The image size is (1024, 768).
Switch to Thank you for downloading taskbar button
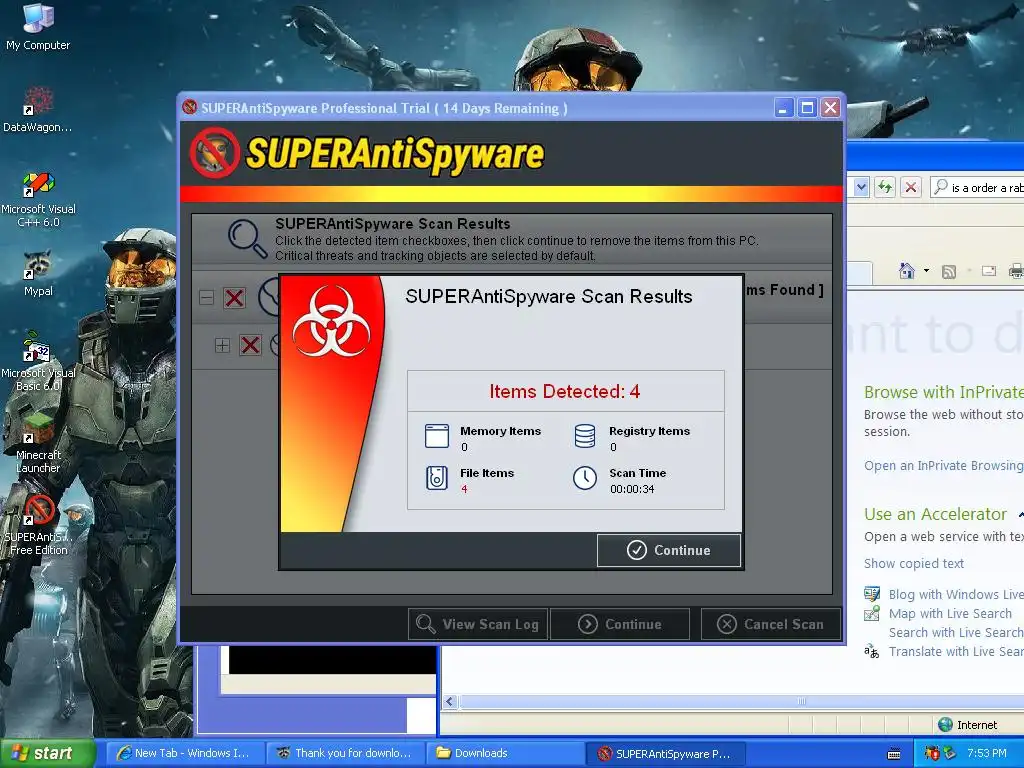click(345, 753)
